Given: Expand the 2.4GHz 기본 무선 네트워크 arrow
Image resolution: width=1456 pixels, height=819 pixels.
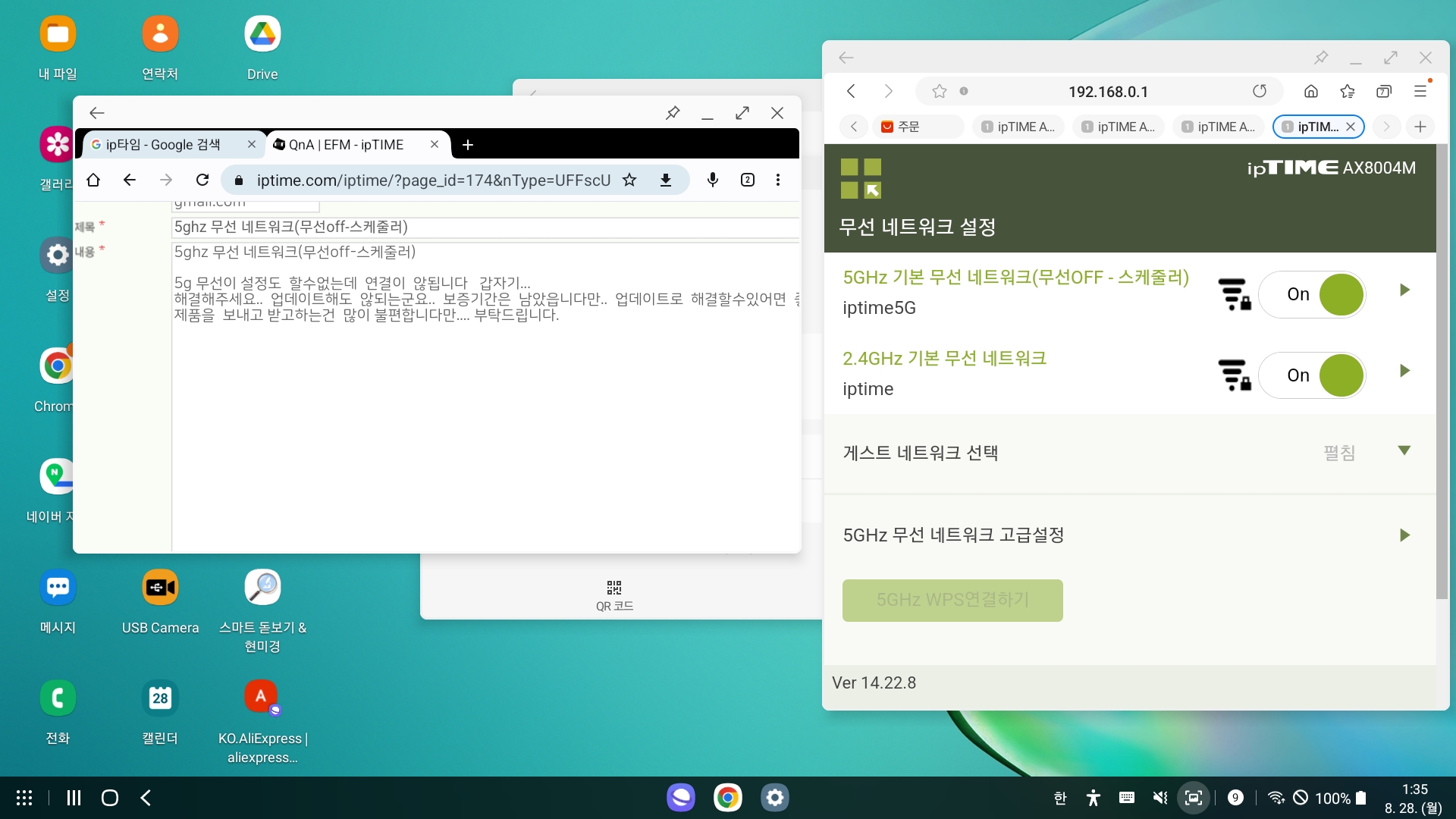Looking at the screenshot, I should [x=1404, y=372].
